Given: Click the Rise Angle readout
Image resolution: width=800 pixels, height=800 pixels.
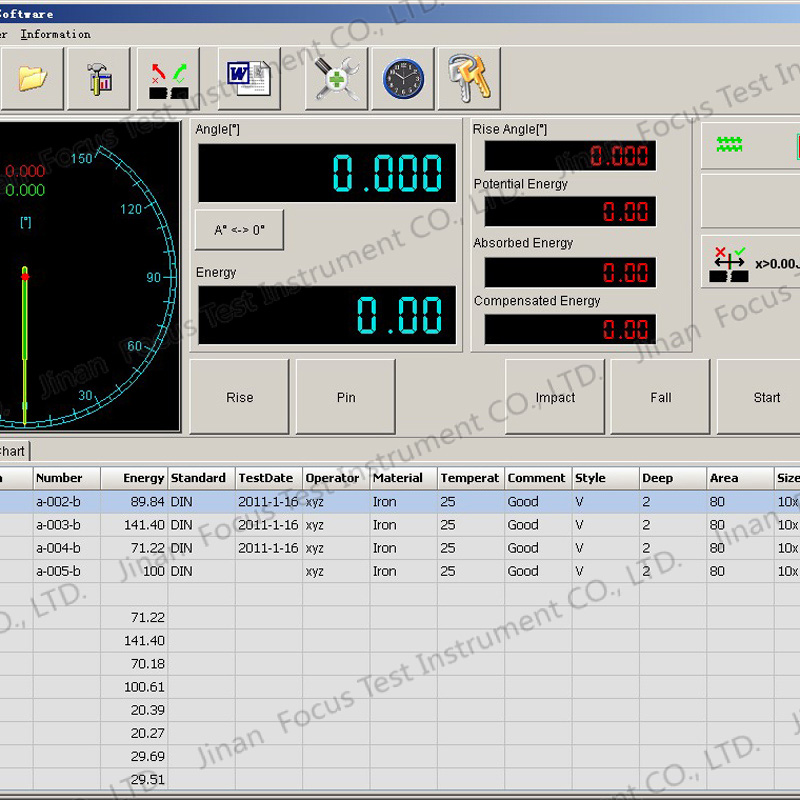Looking at the screenshot, I should pos(570,156).
